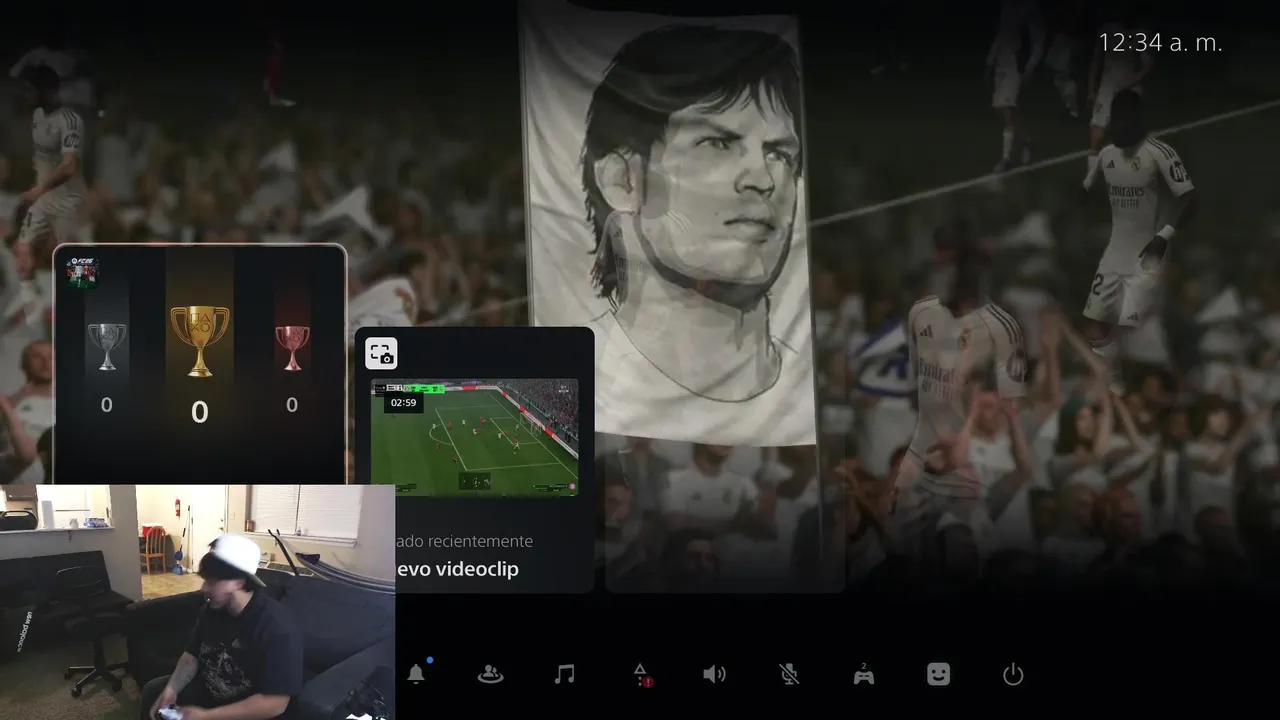Open the Music note icon
This screenshot has width=1280, height=720.
[564, 674]
